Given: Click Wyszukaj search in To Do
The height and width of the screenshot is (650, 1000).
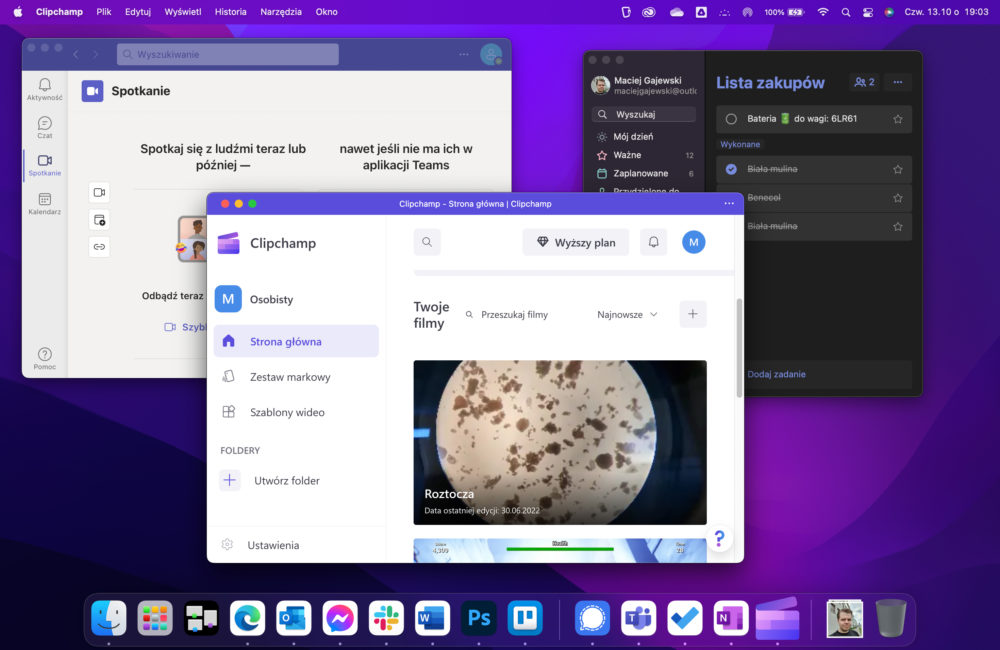Looking at the screenshot, I should point(643,114).
